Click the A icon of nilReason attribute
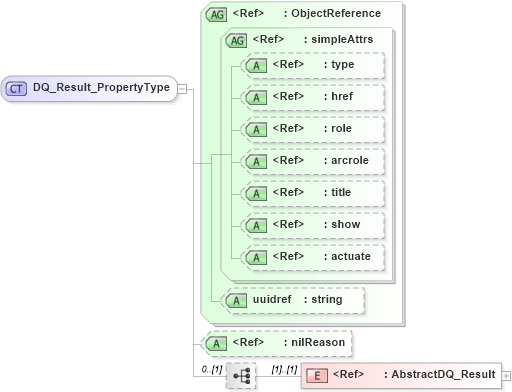 (216, 344)
